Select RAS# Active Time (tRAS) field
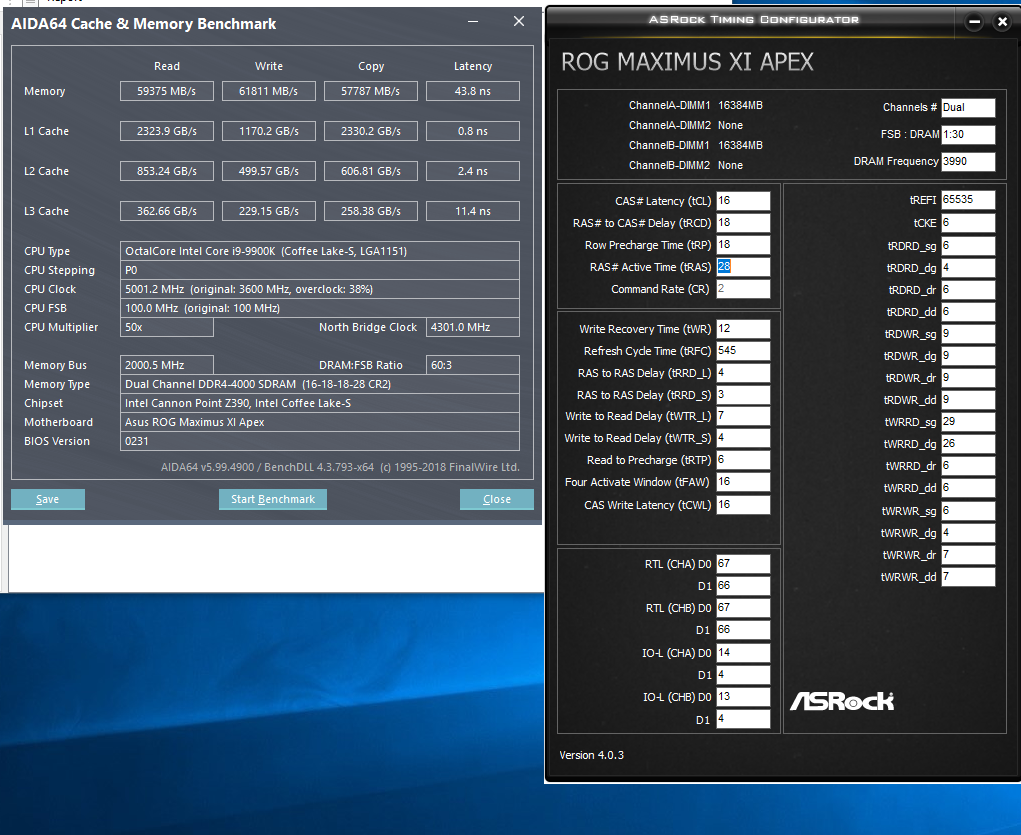Screen dimensions: 1021x835 click(743, 267)
